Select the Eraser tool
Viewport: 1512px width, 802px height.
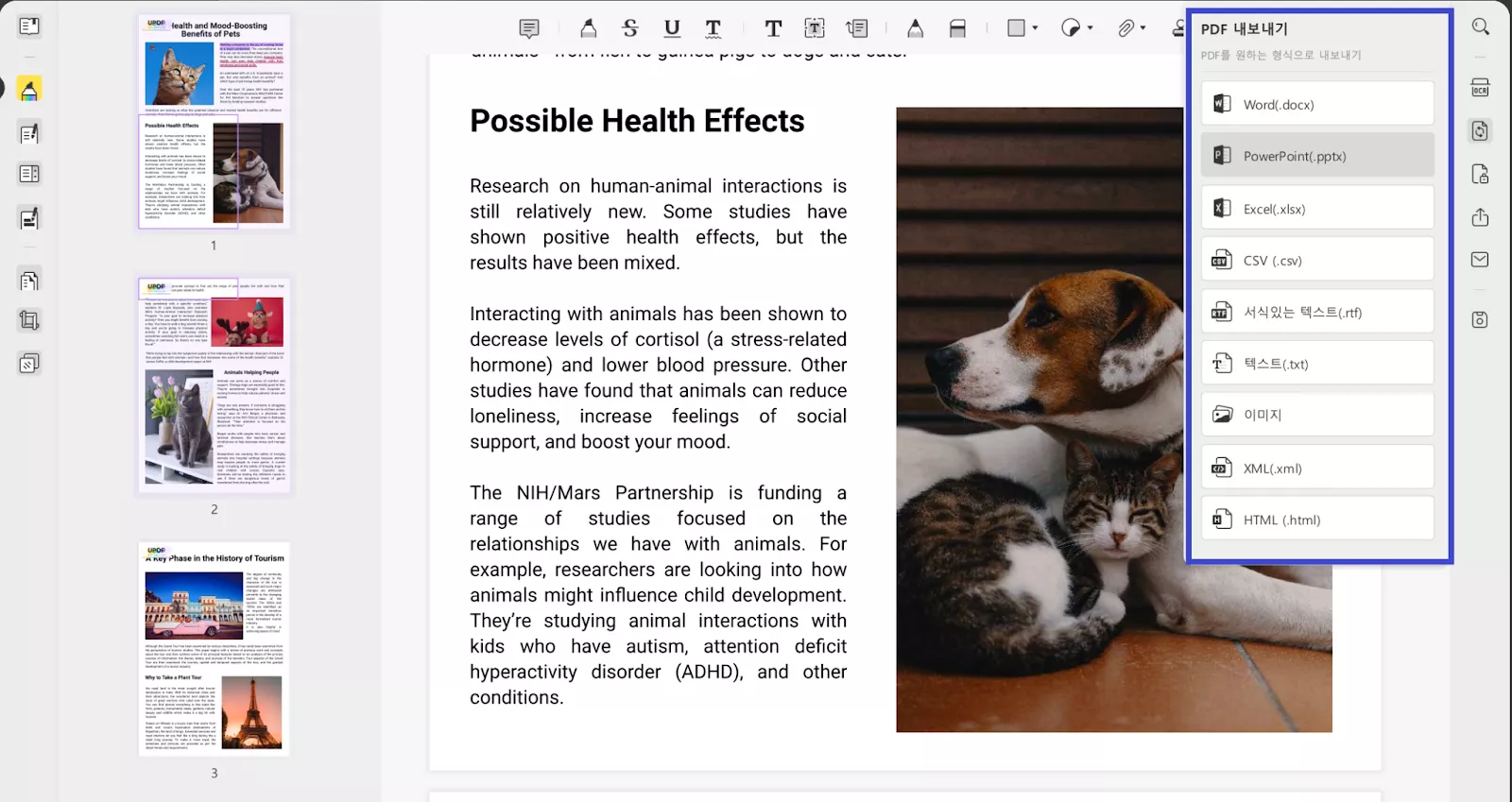click(x=957, y=28)
